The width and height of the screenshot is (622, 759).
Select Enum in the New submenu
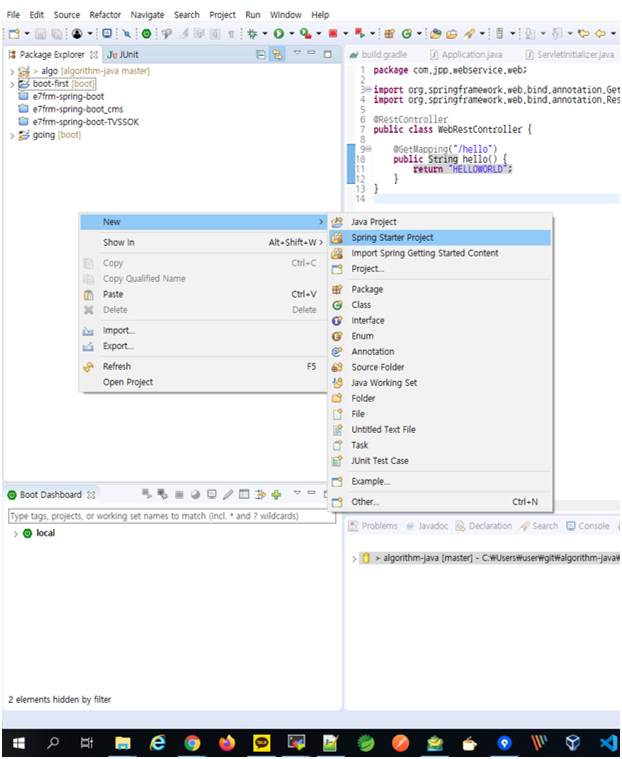pyautogui.click(x=440, y=335)
